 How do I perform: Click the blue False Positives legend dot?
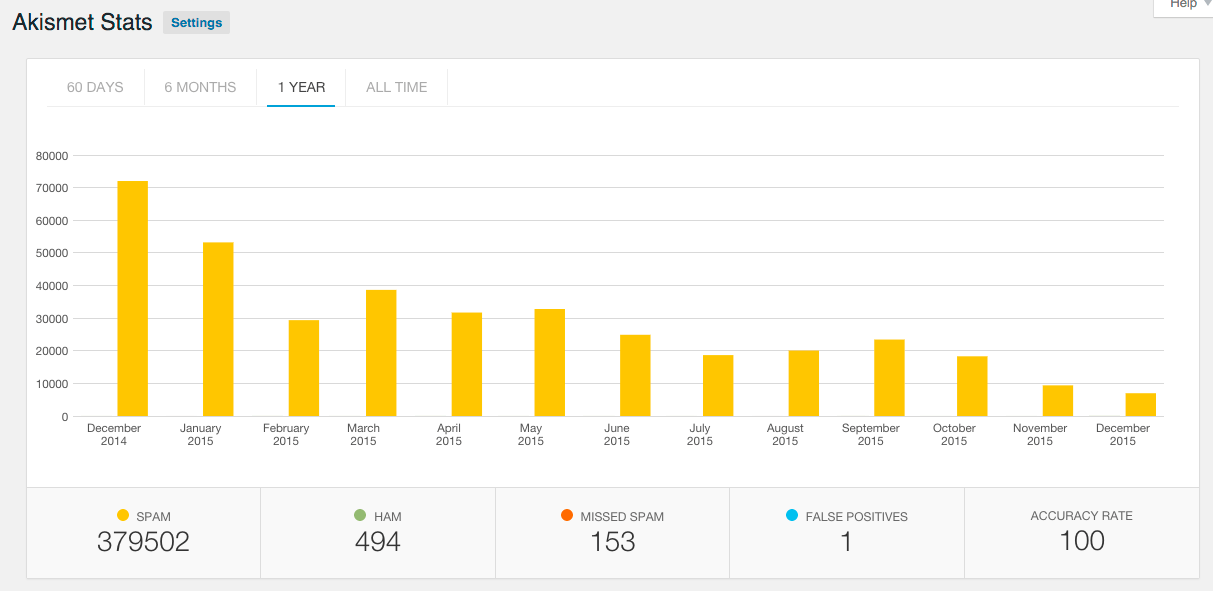click(792, 516)
